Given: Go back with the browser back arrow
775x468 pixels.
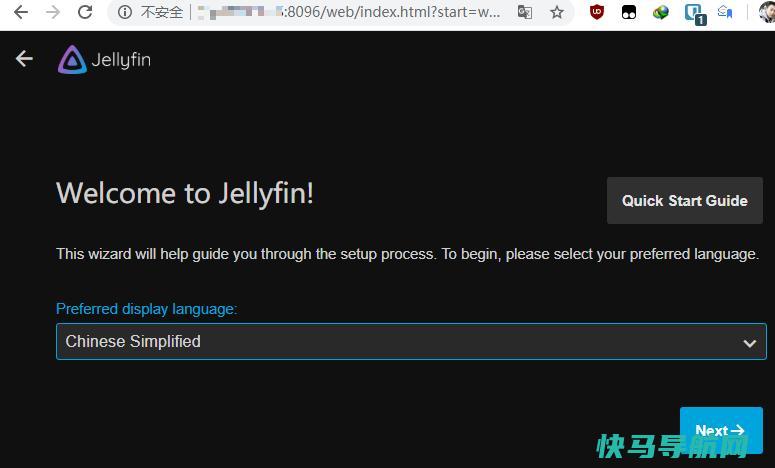Looking at the screenshot, I should tap(20, 12).
